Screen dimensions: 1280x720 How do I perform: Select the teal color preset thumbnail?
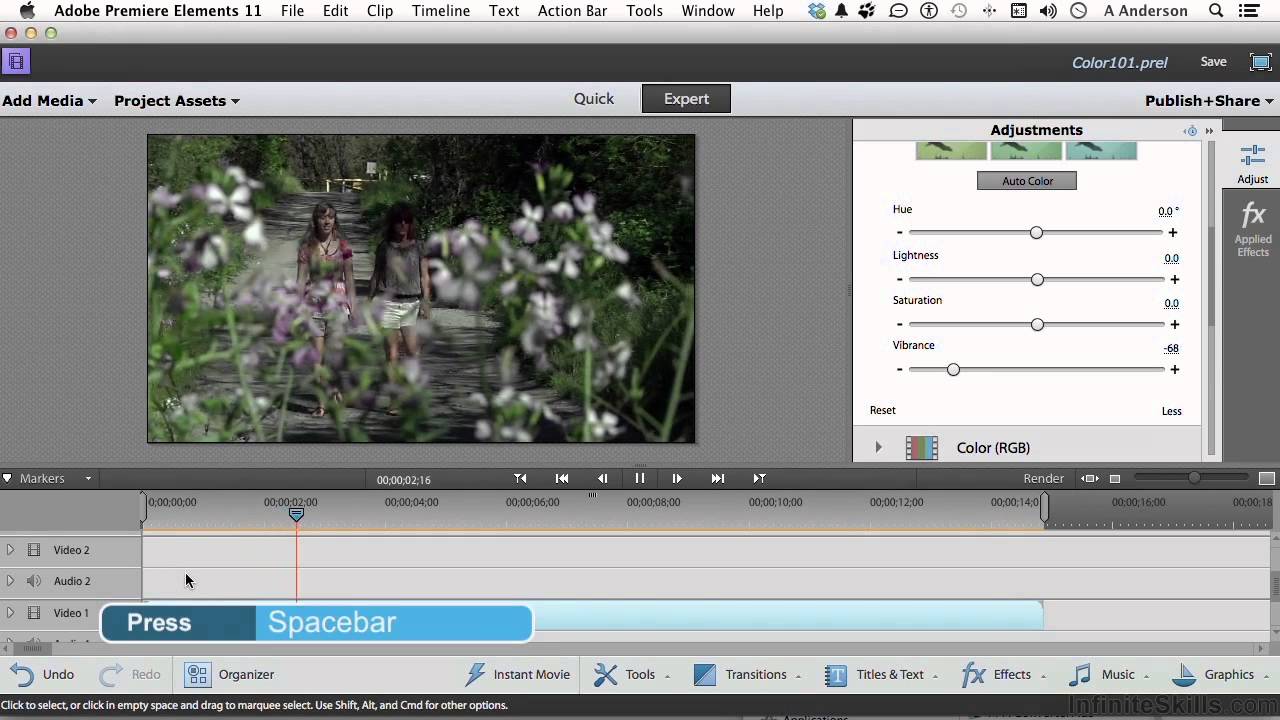(1101, 151)
